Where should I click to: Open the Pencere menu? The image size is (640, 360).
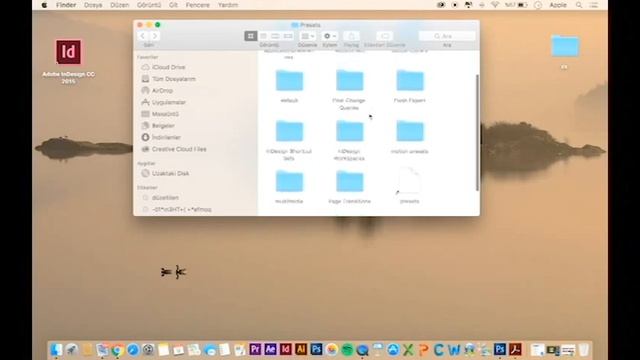tap(198, 5)
